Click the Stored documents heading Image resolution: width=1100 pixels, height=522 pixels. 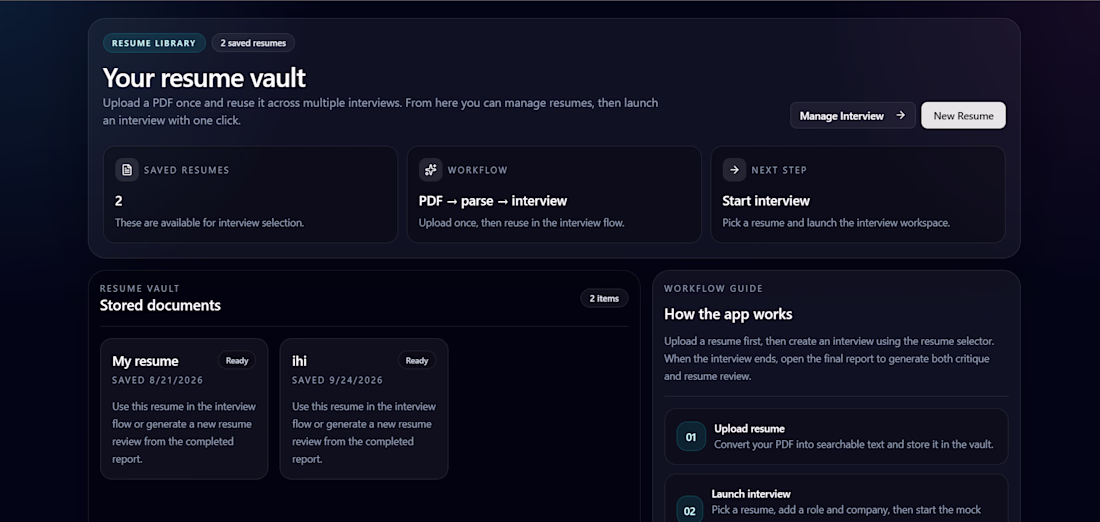[x=160, y=305]
